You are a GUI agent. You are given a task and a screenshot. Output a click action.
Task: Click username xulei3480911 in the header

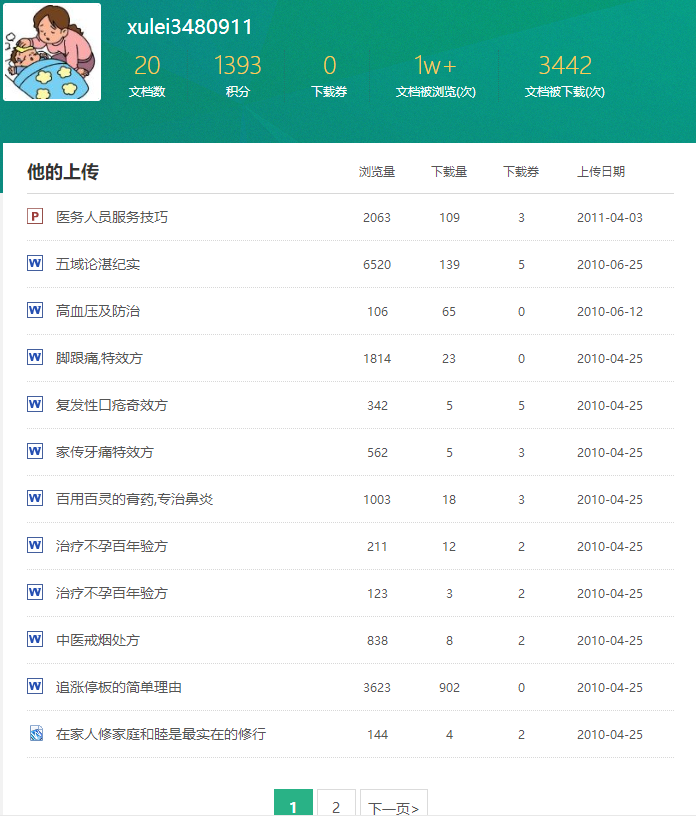point(190,27)
